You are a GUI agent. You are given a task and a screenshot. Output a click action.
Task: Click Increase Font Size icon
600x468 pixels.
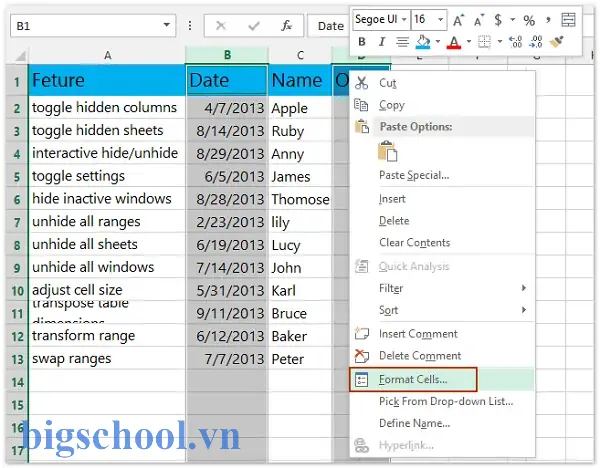click(458, 20)
